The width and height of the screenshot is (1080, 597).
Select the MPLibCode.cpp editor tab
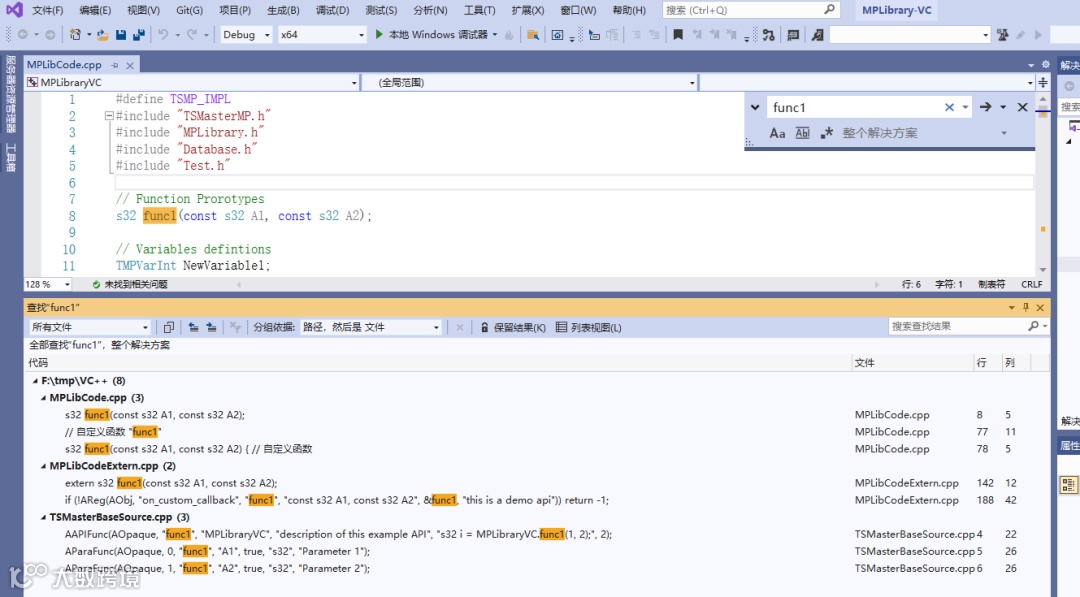64,65
